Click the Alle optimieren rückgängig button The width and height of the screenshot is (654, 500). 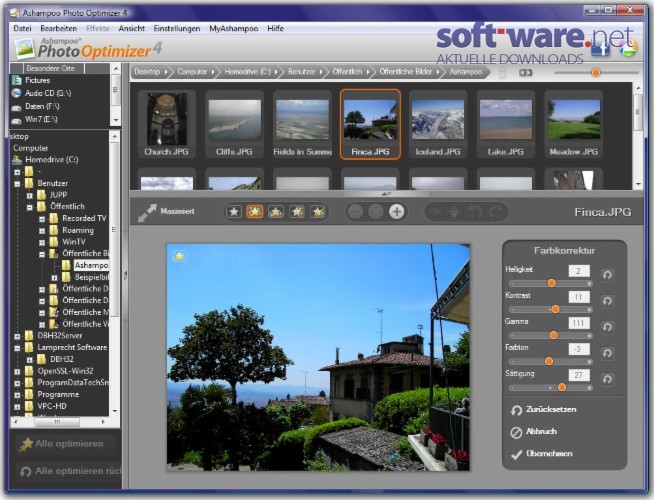(69, 471)
